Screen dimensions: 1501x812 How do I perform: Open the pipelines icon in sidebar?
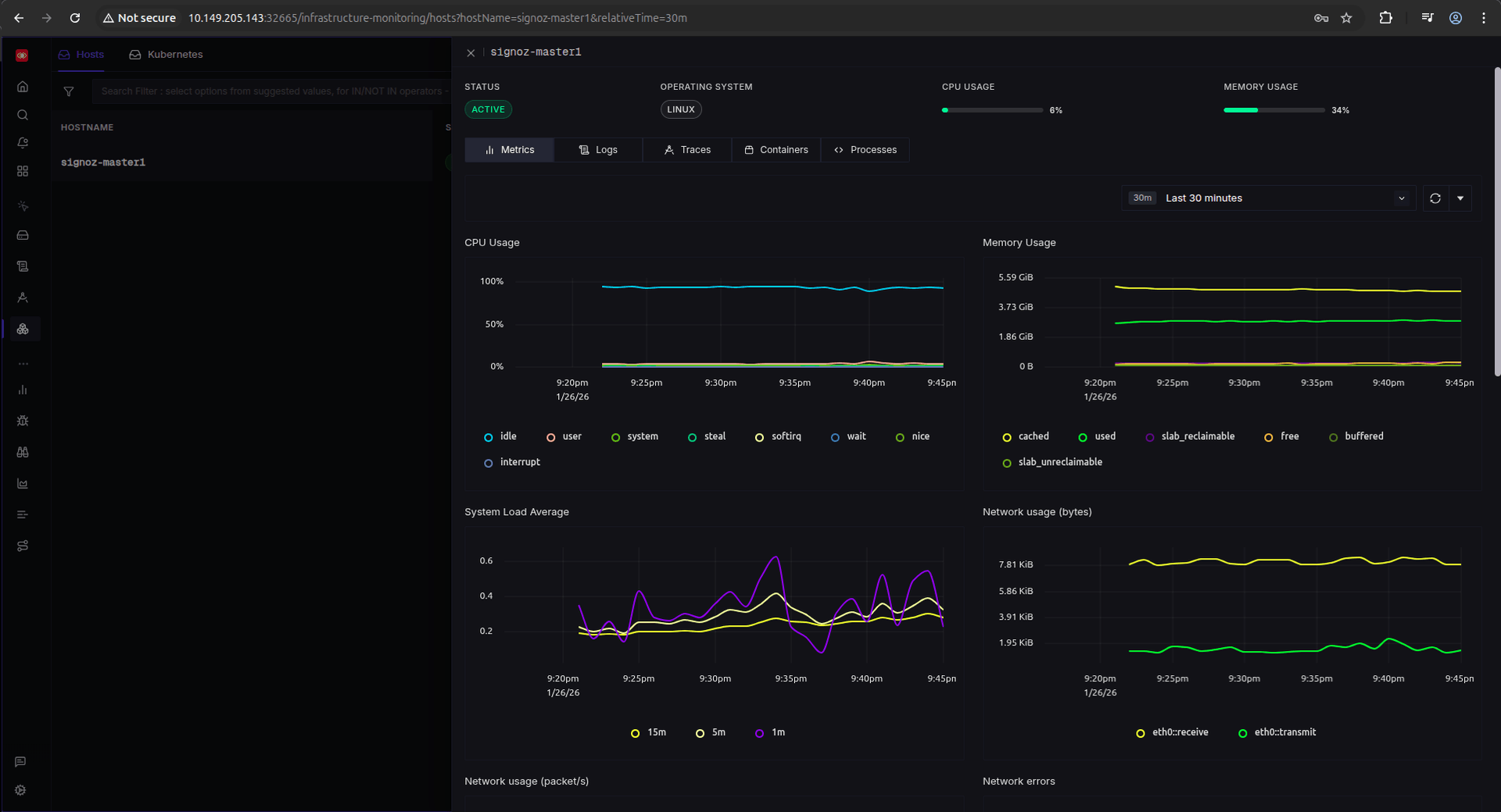click(x=23, y=546)
